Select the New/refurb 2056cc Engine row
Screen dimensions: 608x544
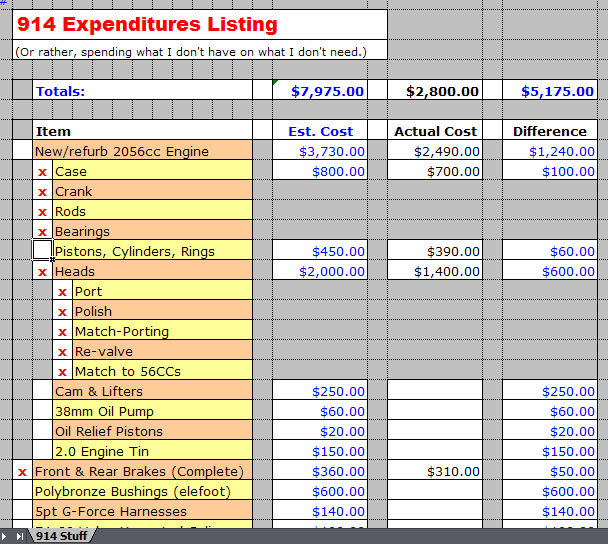click(x=143, y=151)
